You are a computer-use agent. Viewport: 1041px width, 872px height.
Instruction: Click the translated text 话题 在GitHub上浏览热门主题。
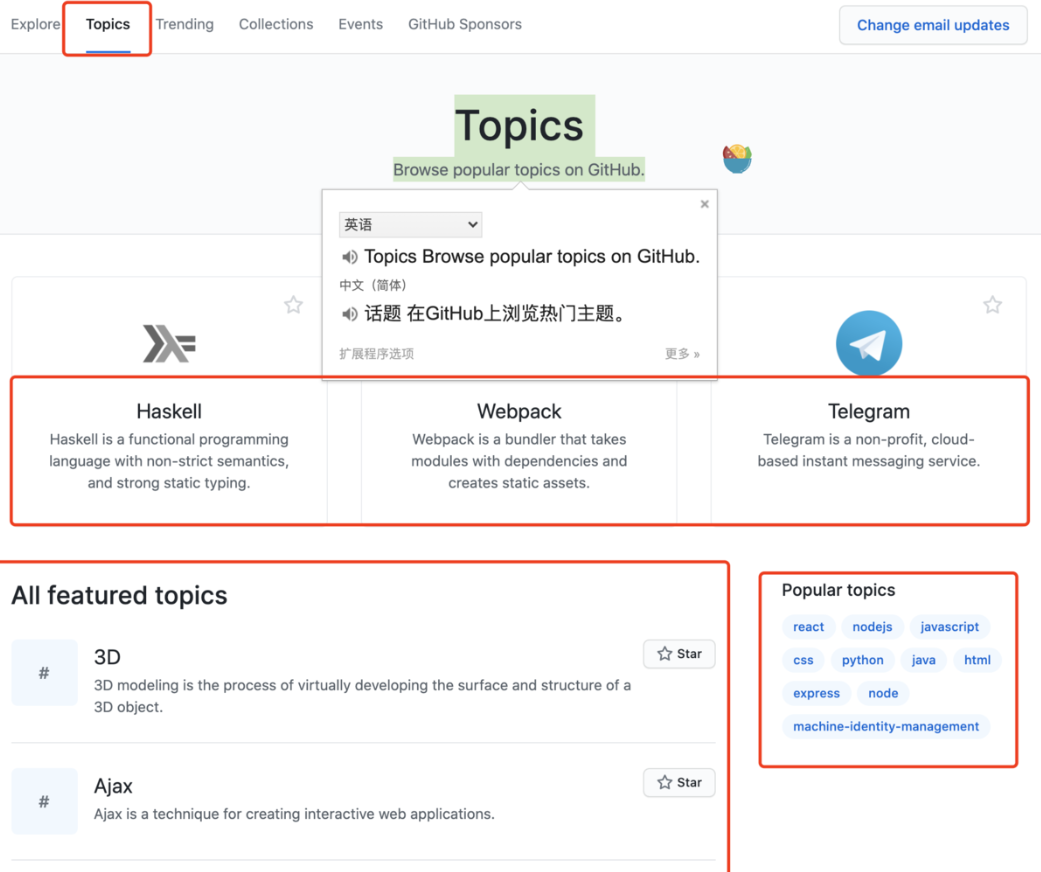point(495,313)
